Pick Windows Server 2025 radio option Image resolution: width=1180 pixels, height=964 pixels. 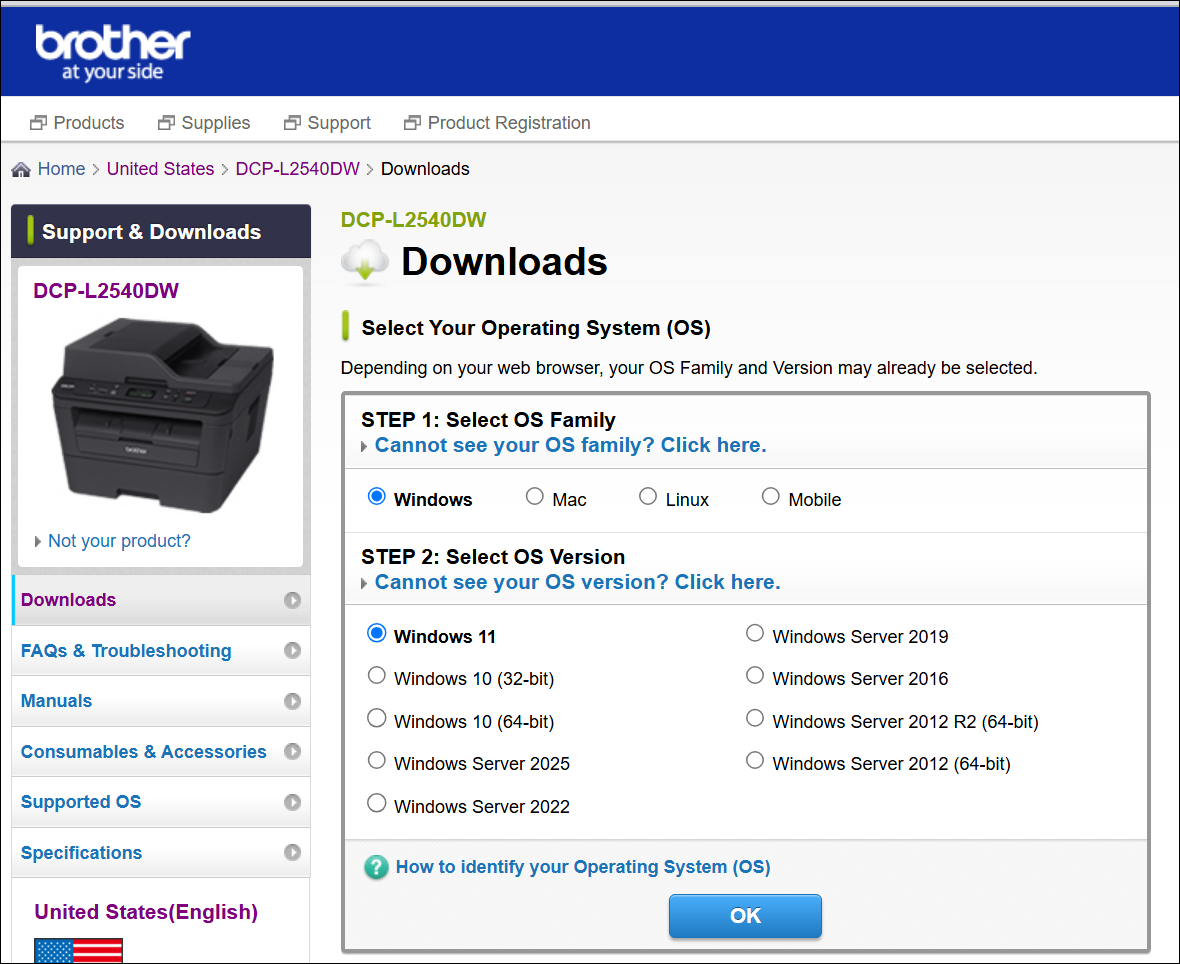(x=376, y=761)
